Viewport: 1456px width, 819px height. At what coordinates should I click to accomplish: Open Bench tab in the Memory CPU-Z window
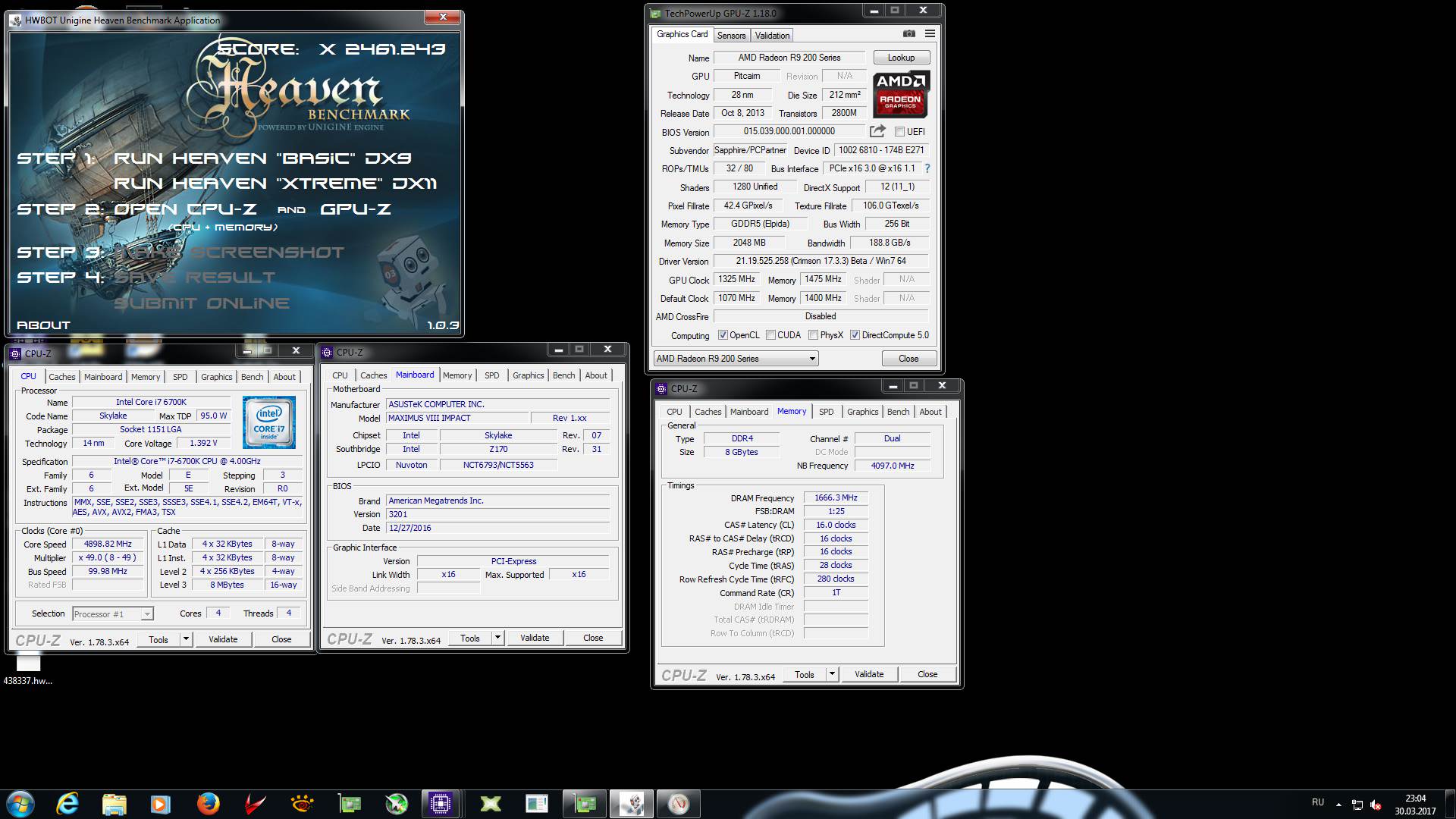point(898,412)
